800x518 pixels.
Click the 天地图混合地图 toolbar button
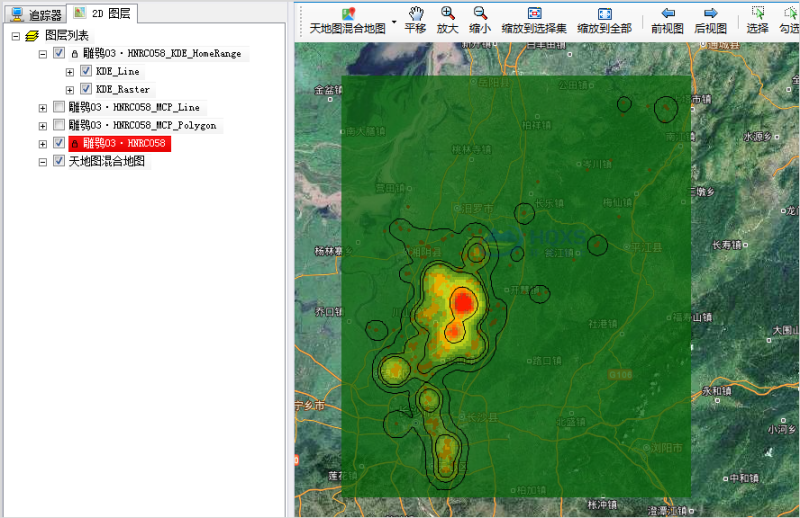point(347,20)
